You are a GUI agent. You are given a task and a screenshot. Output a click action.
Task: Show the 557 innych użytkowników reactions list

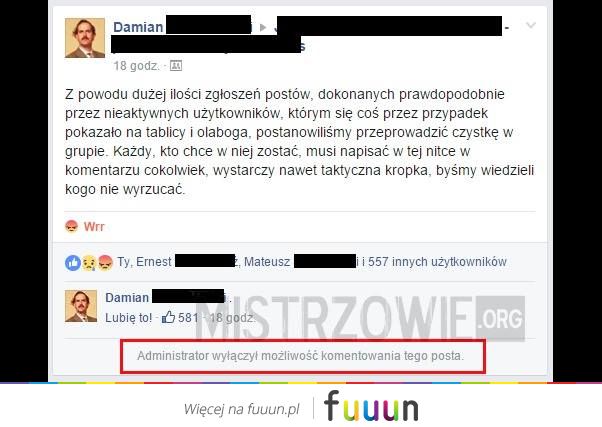(x=437, y=261)
